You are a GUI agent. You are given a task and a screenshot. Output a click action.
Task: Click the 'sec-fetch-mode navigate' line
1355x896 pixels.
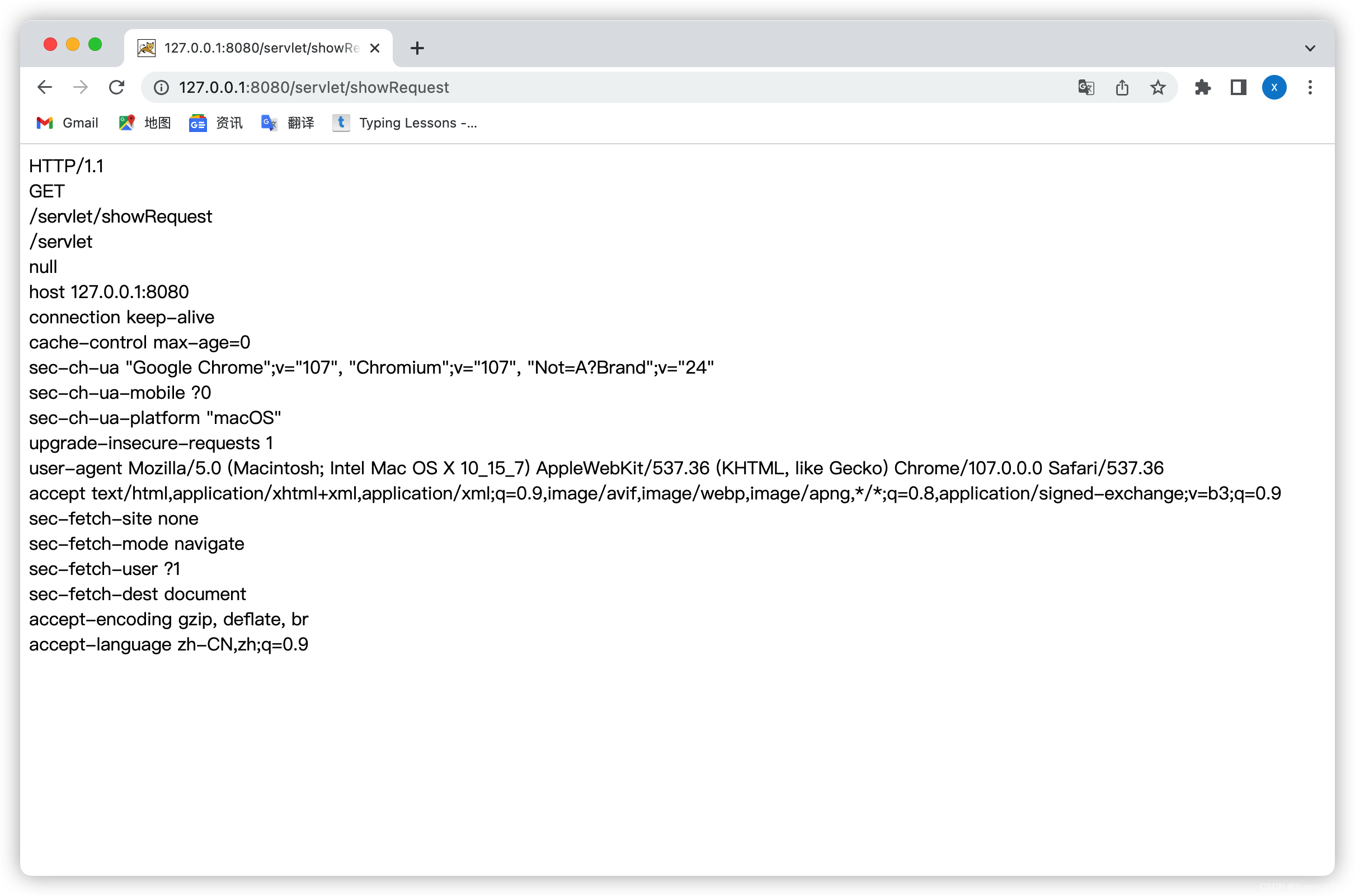point(137,544)
